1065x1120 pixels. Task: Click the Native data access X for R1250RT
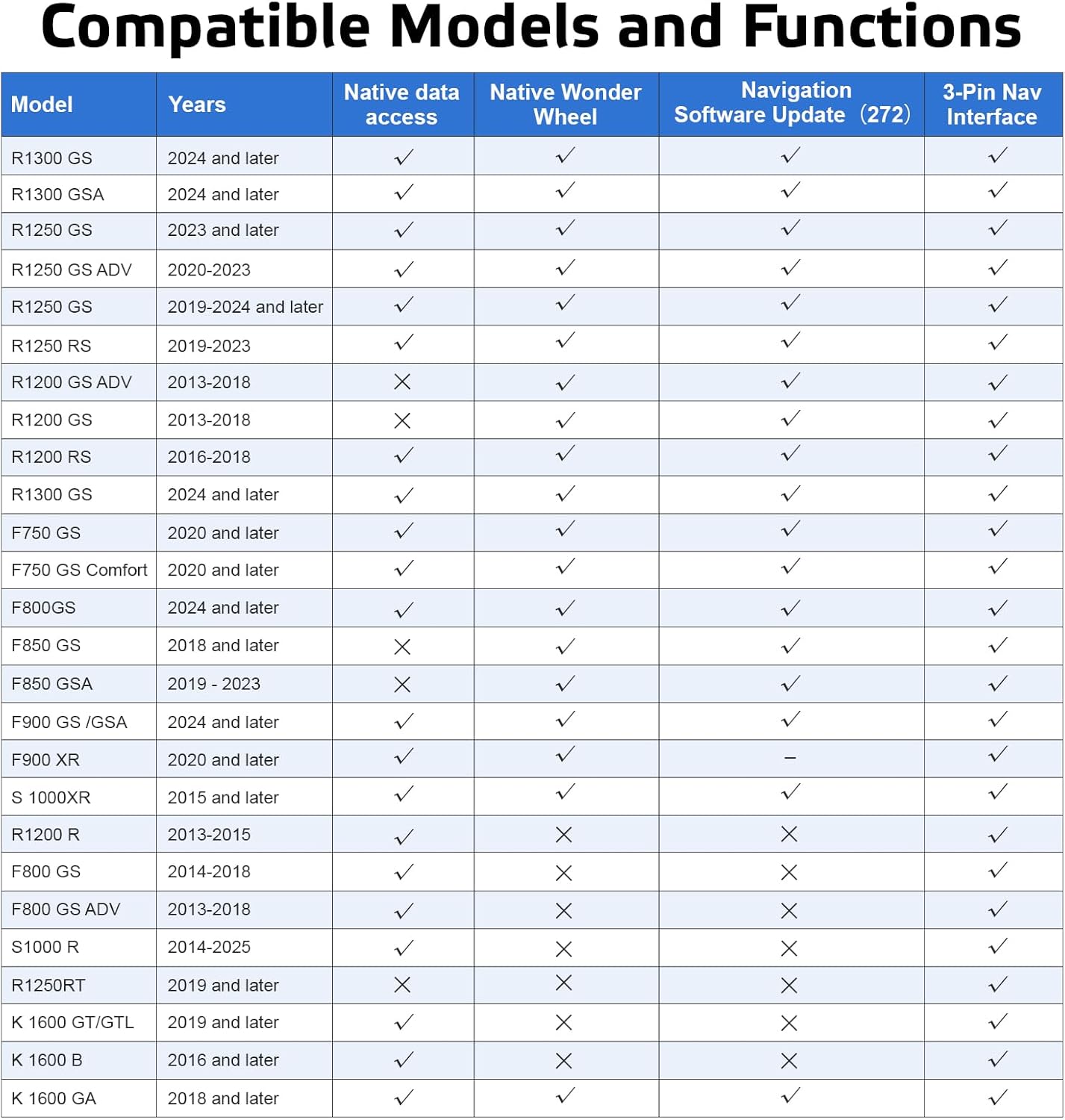(x=402, y=986)
